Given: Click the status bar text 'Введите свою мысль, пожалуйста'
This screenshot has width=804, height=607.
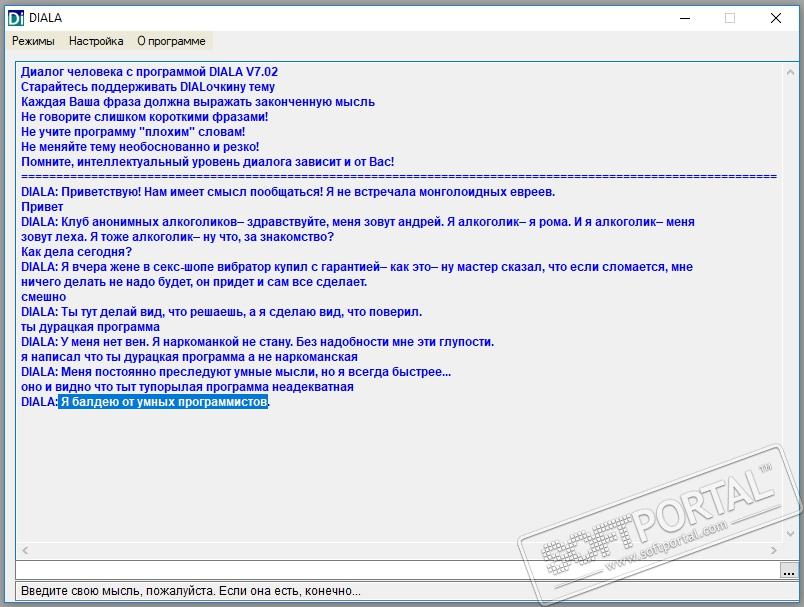Looking at the screenshot, I should tap(118, 591).
